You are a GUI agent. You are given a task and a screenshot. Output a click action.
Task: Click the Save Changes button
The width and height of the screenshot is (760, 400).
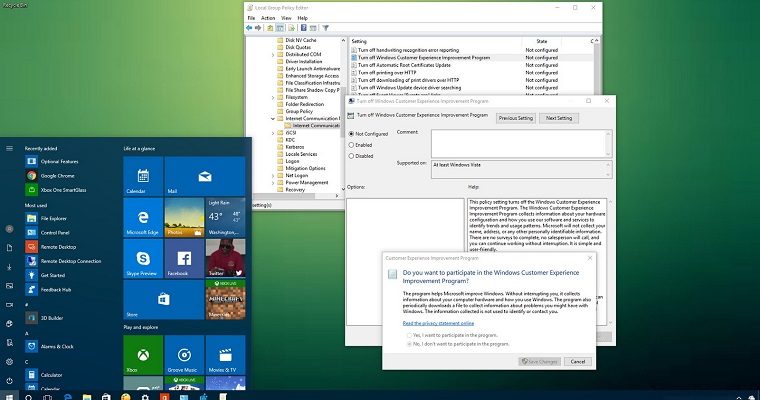[x=539, y=361]
